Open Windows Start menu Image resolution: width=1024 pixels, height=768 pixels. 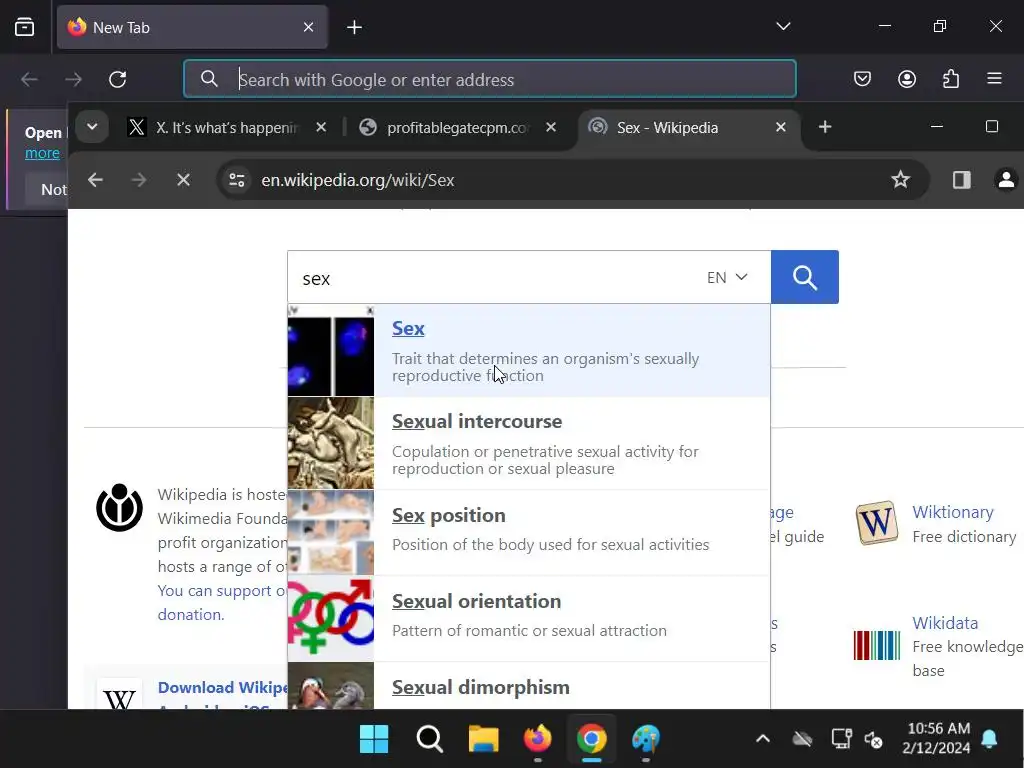coord(374,739)
